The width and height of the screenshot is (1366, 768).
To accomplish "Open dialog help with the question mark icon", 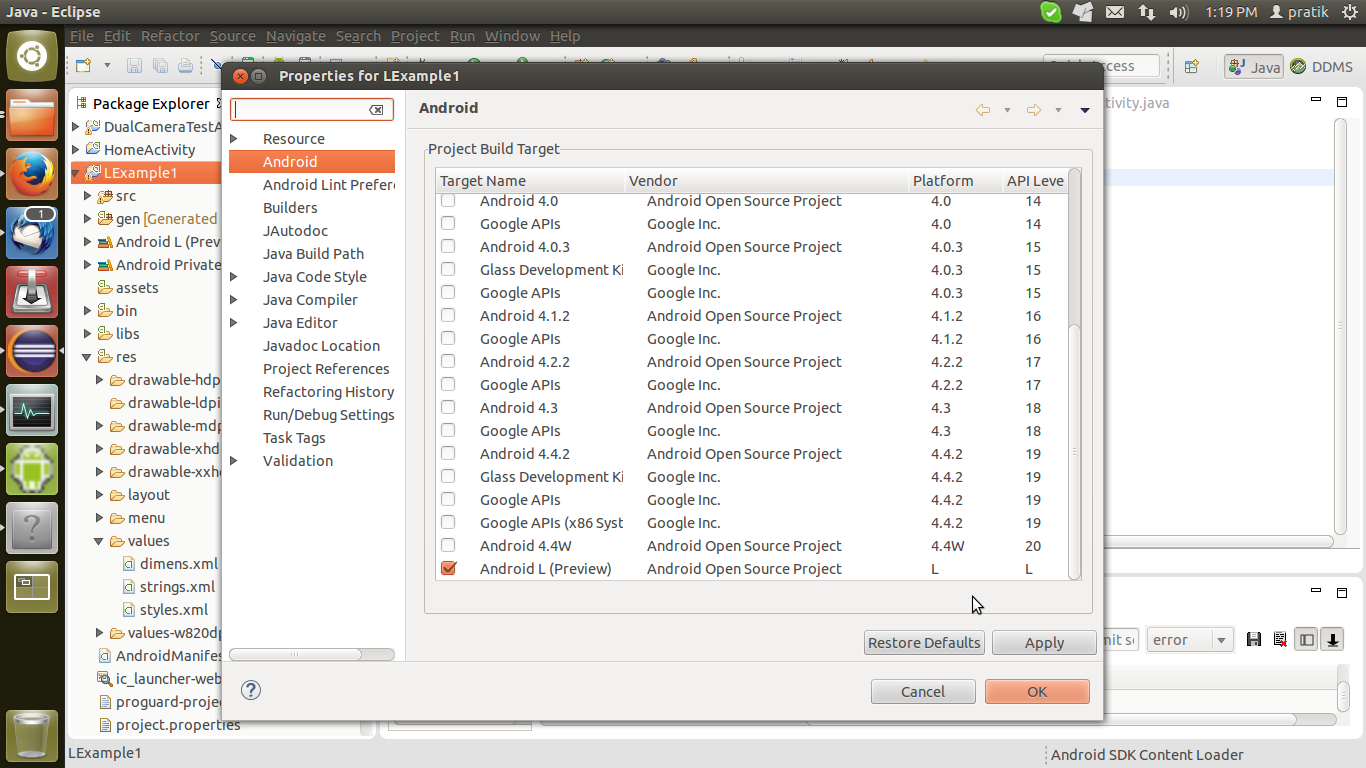I will (251, 690).
